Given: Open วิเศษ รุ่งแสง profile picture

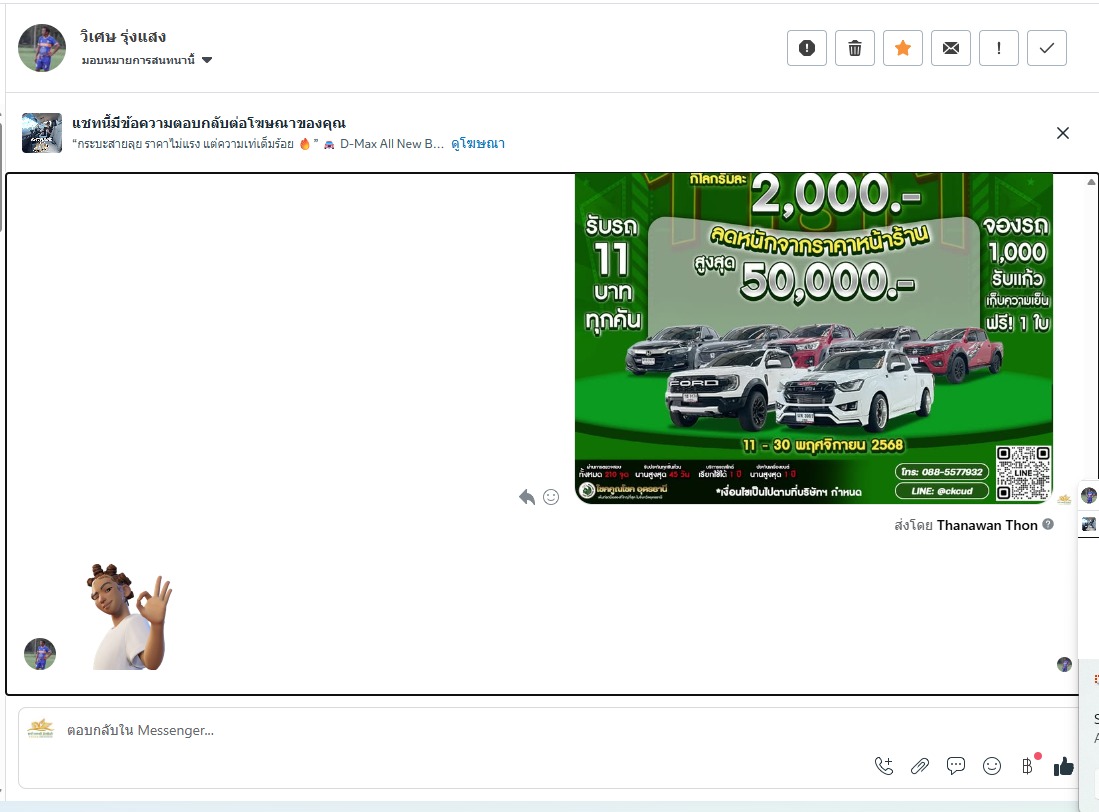Looking at the screenshot, I should pos(41,48).
